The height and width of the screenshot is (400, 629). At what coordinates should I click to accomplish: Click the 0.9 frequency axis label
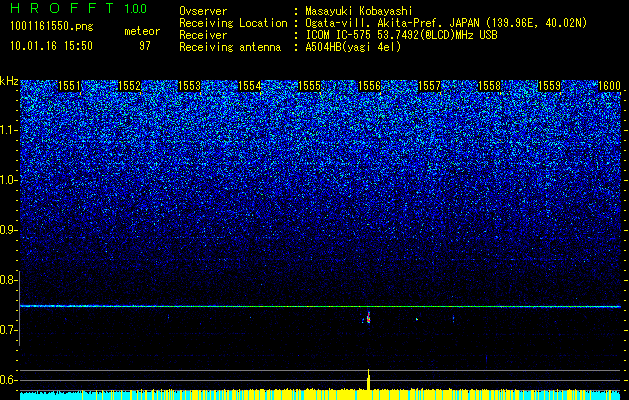point(8,230)
